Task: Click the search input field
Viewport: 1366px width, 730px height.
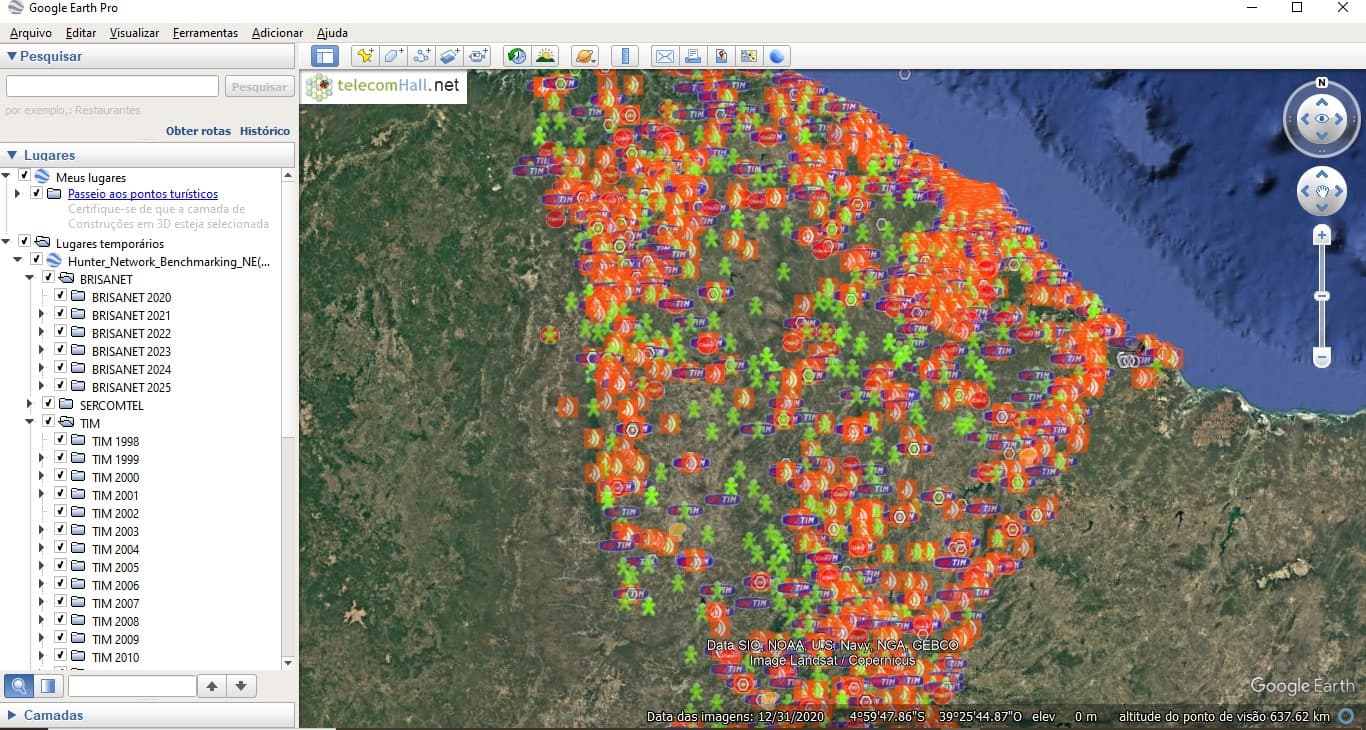Action: pyautogui.click(x=112, y=87)
